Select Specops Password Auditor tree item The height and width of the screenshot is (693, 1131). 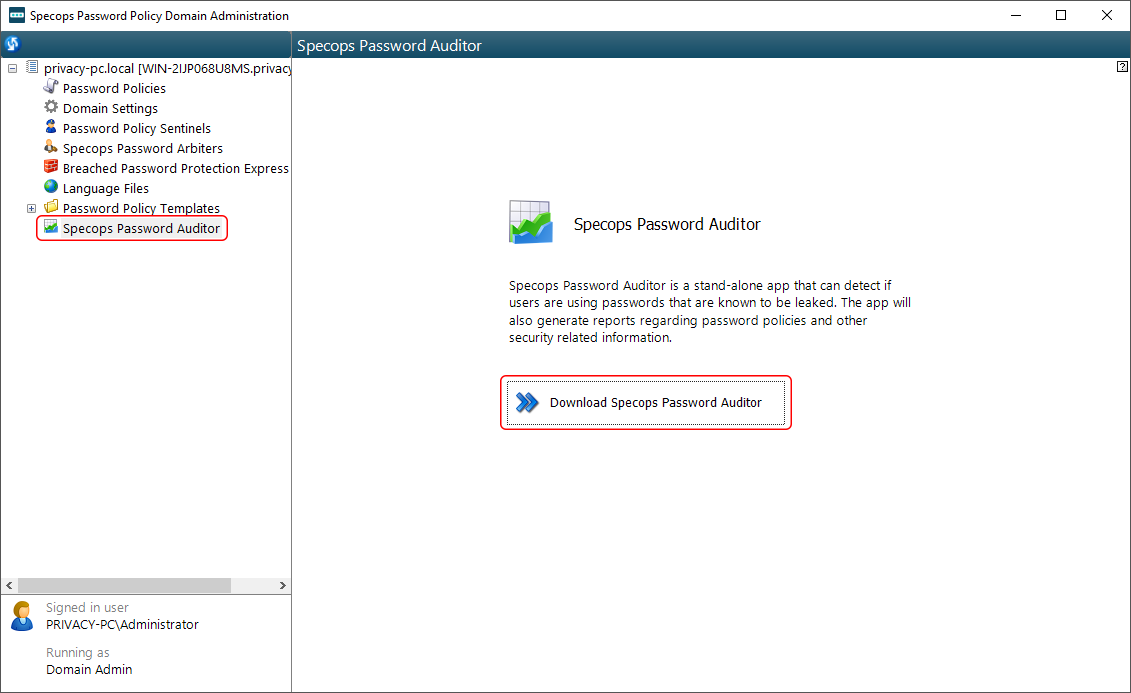point(141,229)
